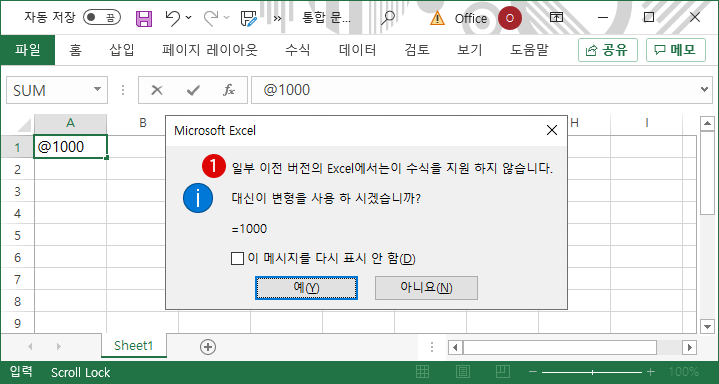This screenshot has width=719, height=384.
Task: Open the 파일 (File) tab
Action: [x=28, y=50]
